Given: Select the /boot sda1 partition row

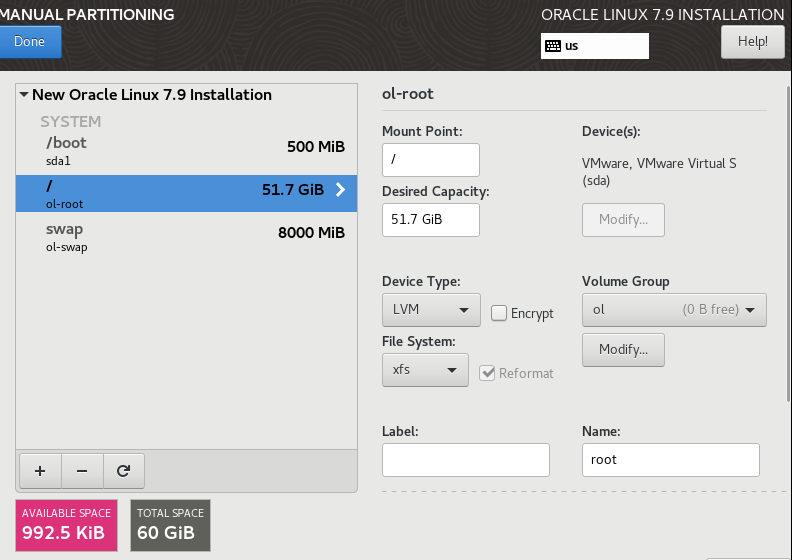Looking at the screenshot, I should [186, 150].
